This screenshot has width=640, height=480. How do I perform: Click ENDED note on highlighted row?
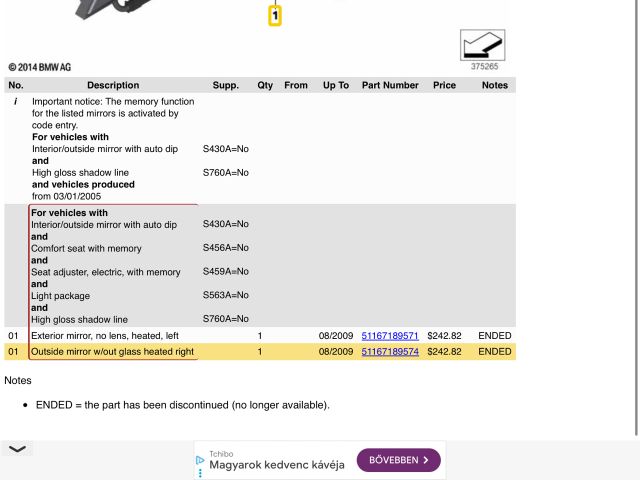coord(494,352)
